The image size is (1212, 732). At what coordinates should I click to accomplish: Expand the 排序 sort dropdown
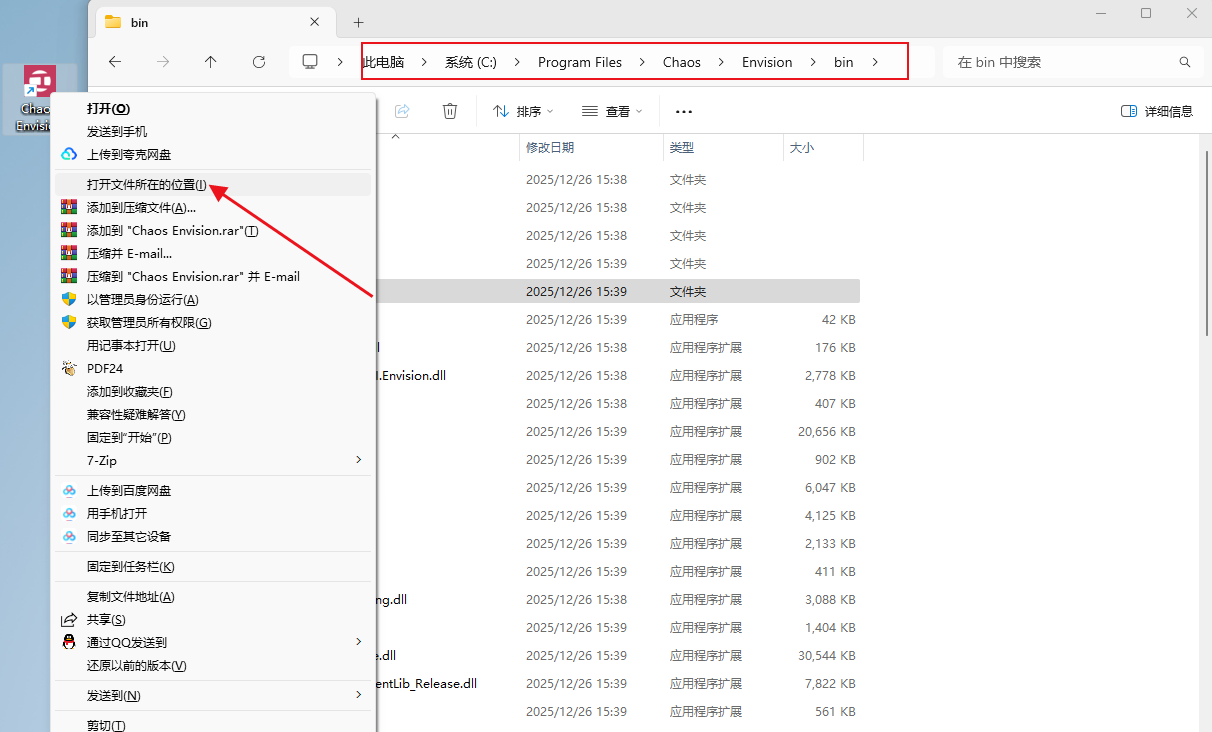point(523,111)
